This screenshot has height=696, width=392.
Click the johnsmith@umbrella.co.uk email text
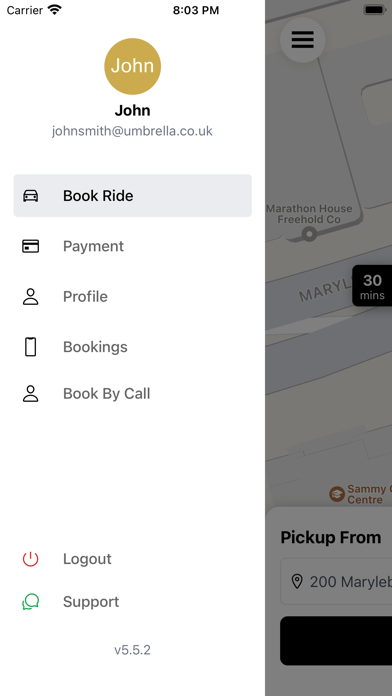point(132,131)
